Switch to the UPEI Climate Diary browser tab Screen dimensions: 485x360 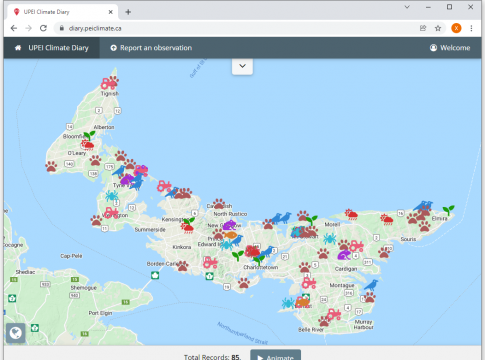(62, 12)
